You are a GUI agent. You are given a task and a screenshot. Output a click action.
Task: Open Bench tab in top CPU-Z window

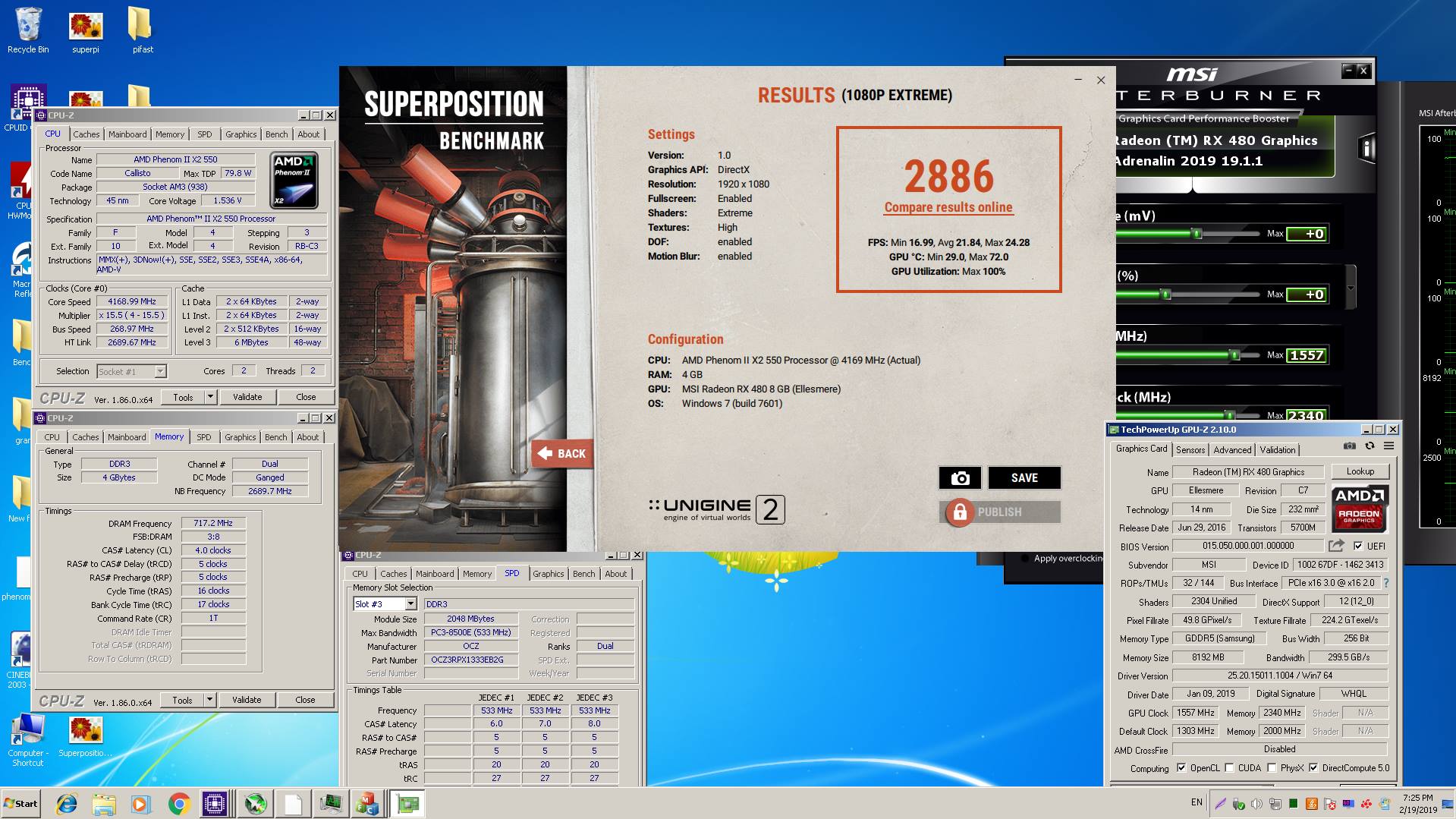tap(277, 134)
